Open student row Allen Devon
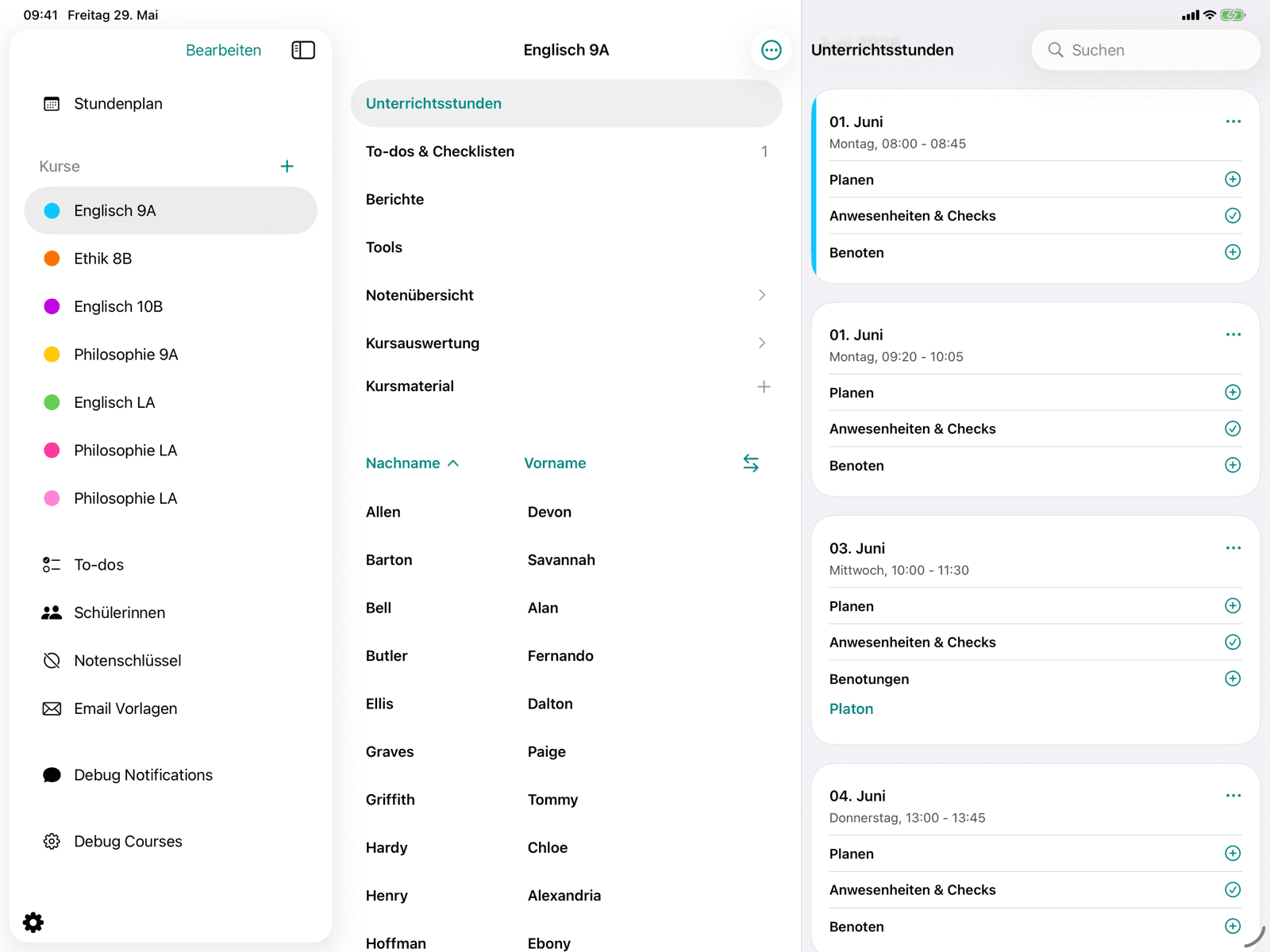 click(567, 512)
